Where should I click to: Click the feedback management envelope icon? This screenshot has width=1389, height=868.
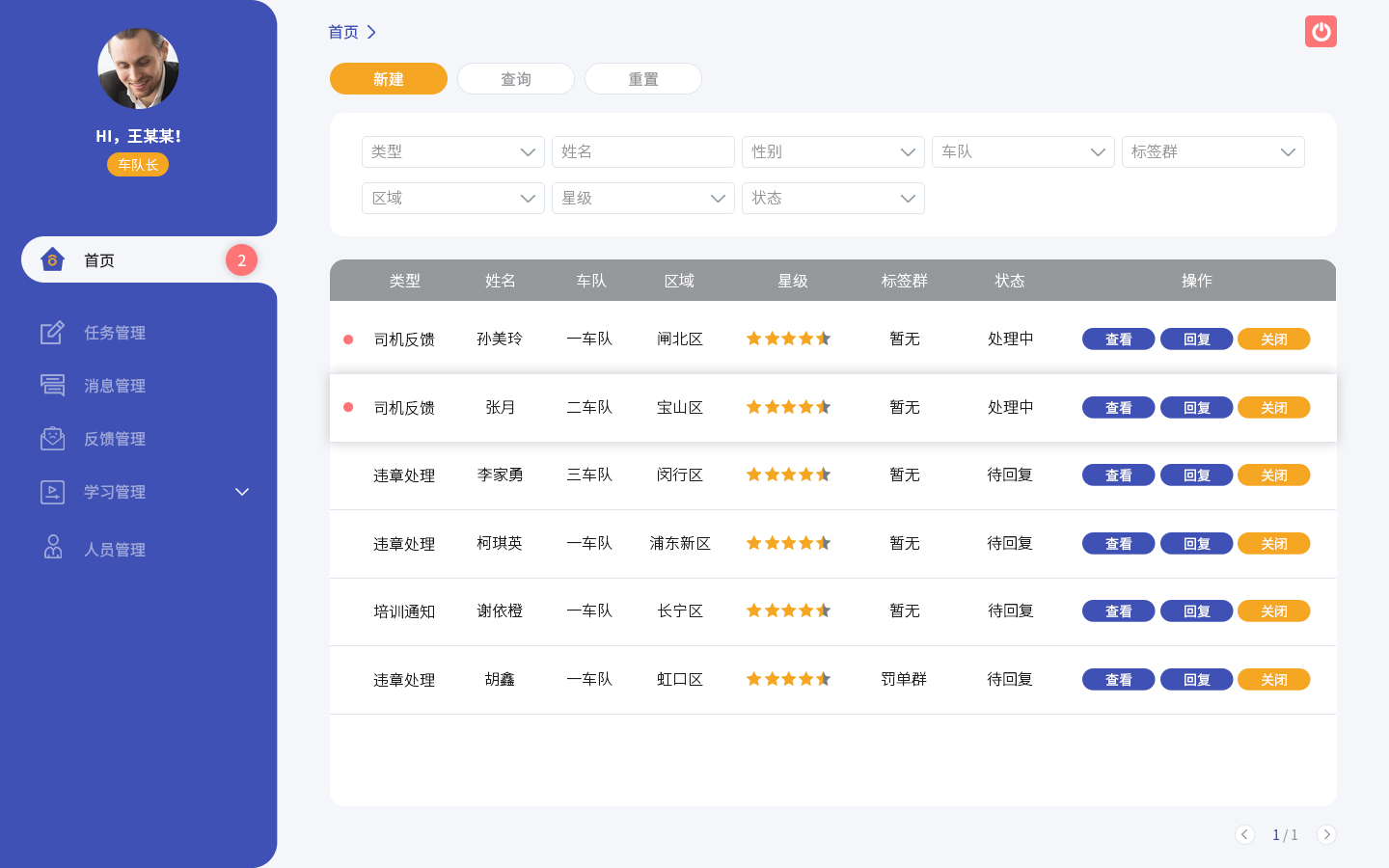coord(52,438)
